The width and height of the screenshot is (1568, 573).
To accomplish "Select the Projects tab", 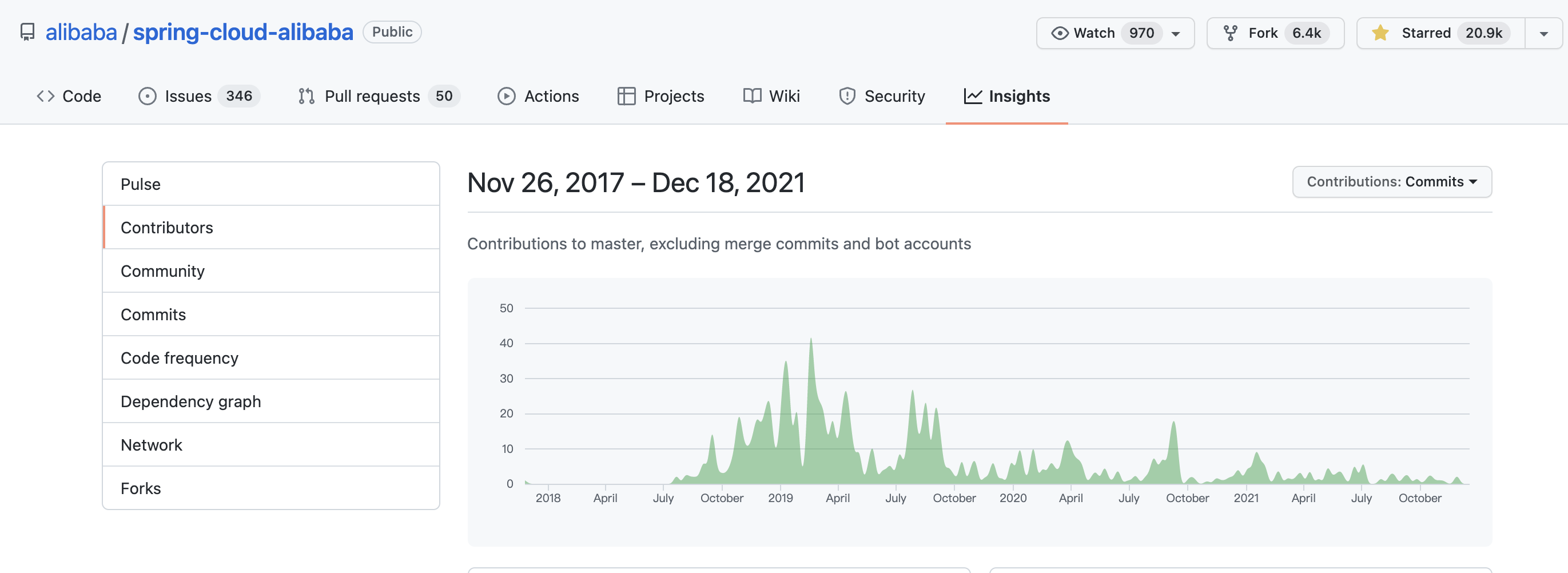I will point(661,96).
